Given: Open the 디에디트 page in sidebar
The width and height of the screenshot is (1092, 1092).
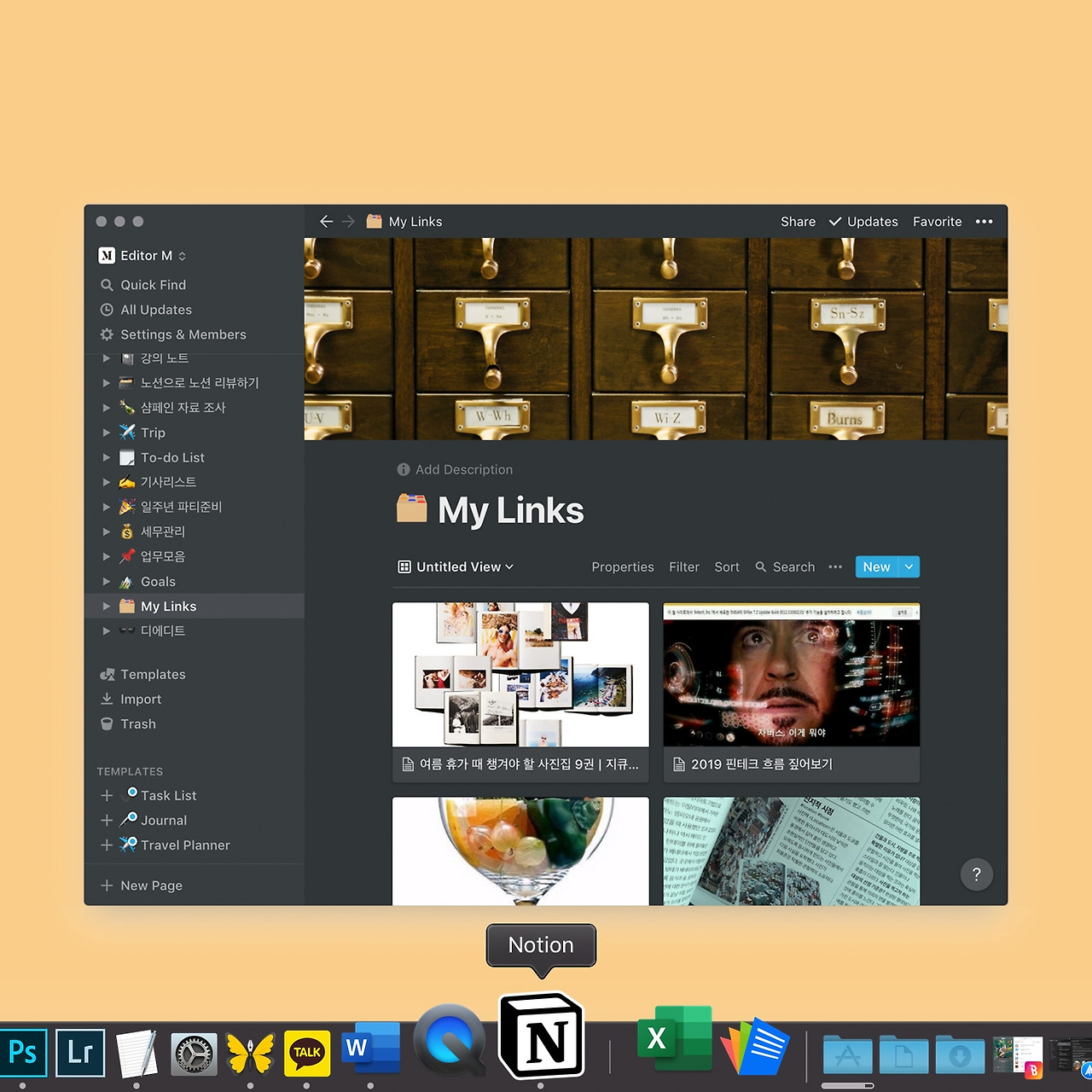Looking at the screenshot, I should point(163,630).
